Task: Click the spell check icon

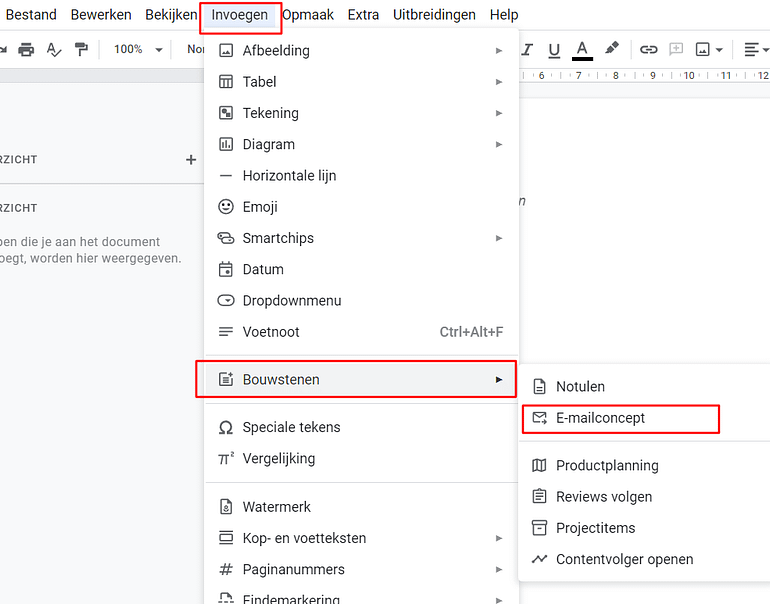Action: pos(54,50)
